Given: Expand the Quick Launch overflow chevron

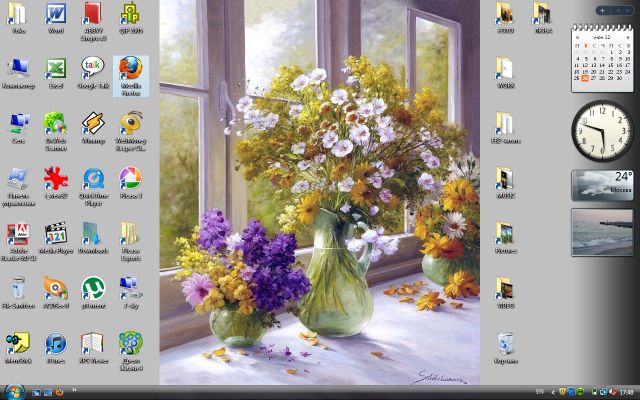Looking at the screenshot, I should [75, 390].
